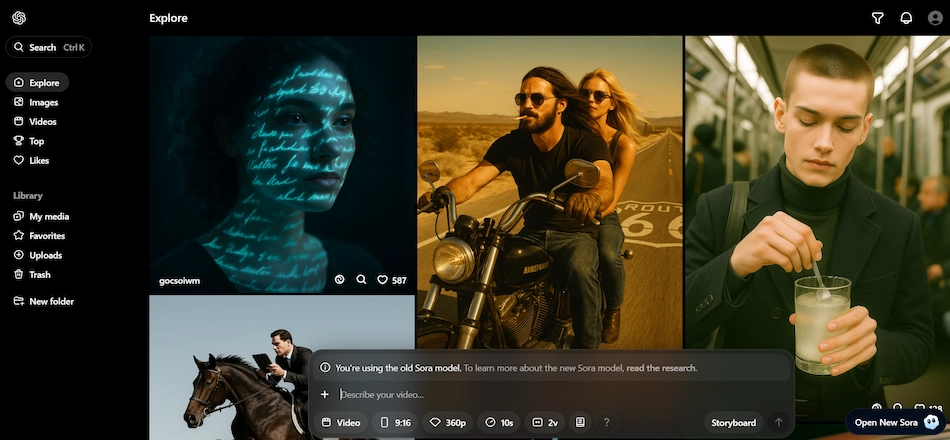Viewport: 950px width, 440px height.
Task: Open the user profile avatar
Action: click(932, 18)
